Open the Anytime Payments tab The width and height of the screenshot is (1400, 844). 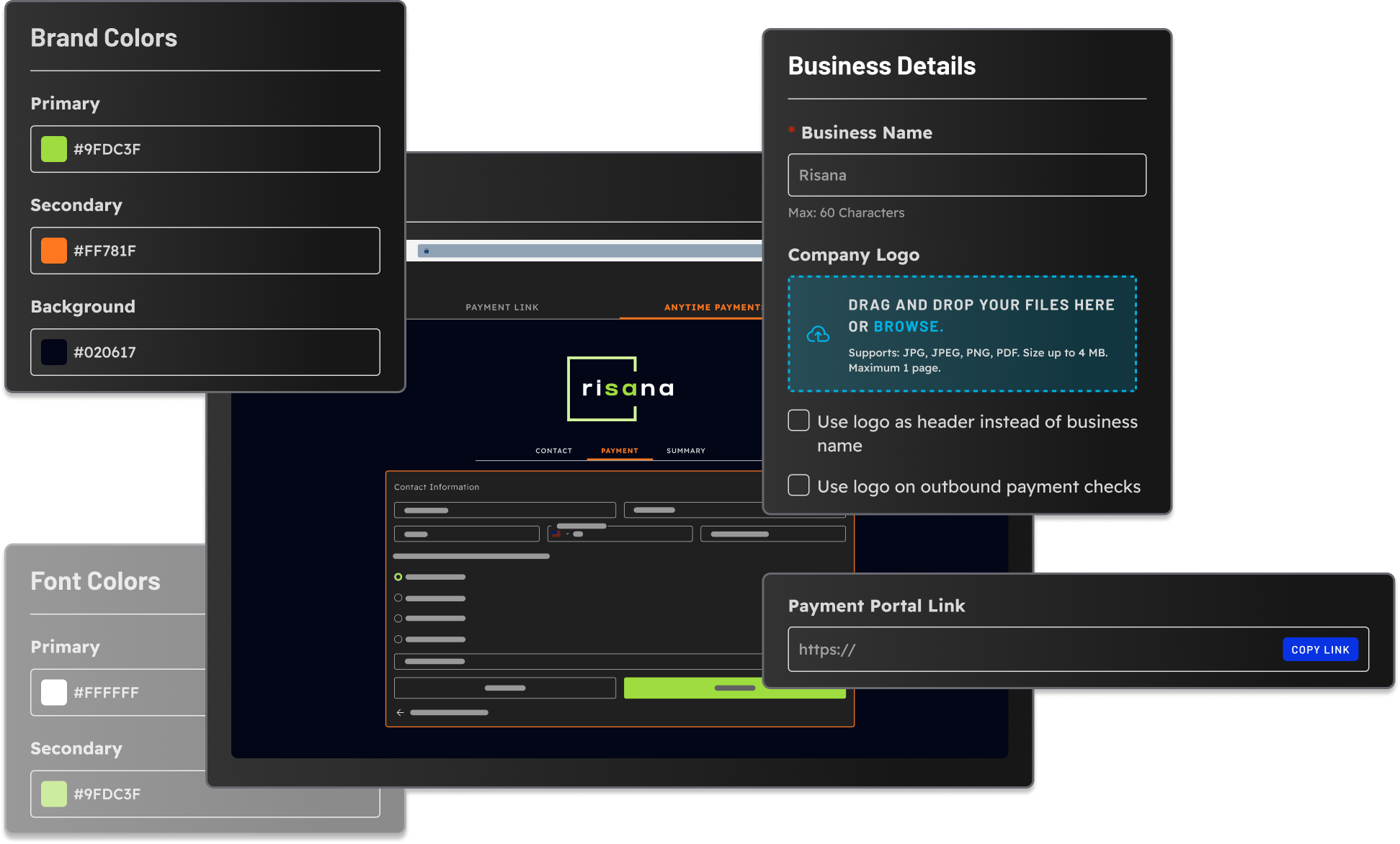[712, 307]
